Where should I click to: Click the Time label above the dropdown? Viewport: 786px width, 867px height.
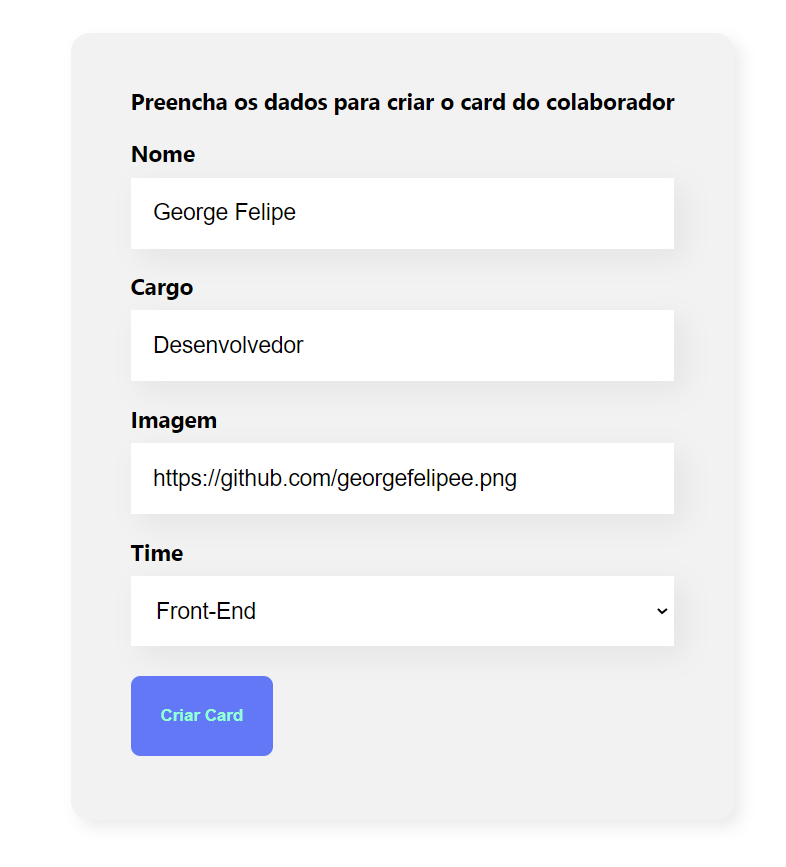(156, 553)
